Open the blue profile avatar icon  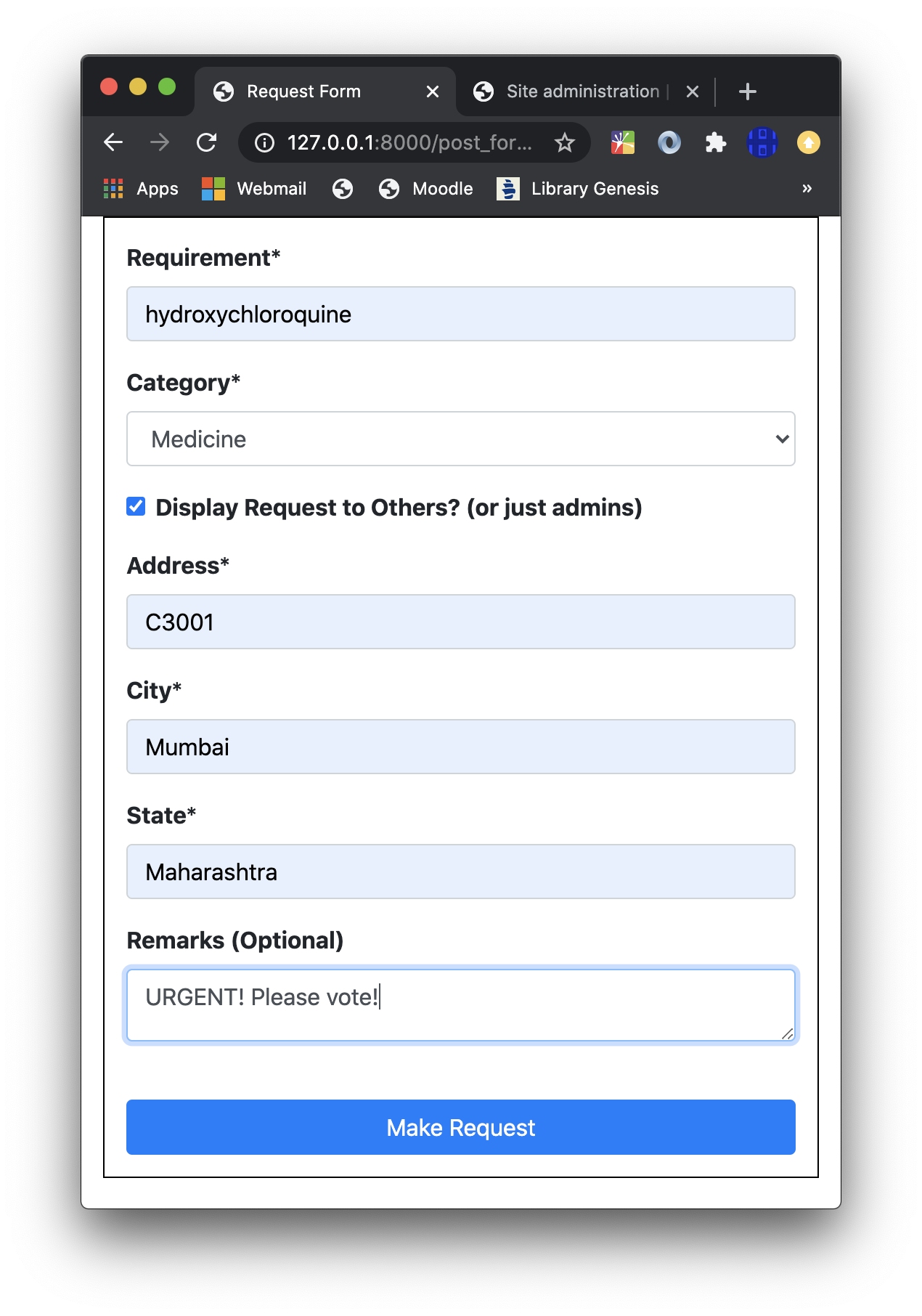coord(762,142)
